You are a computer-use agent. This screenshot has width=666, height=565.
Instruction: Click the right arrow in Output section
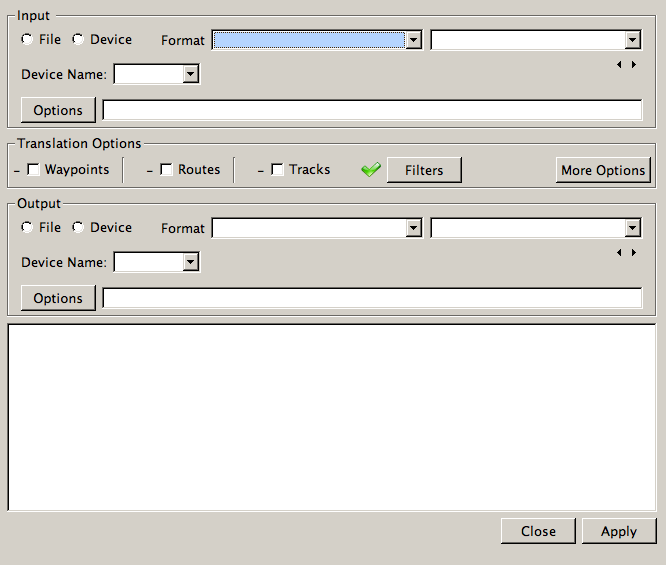tap(634, 252)
